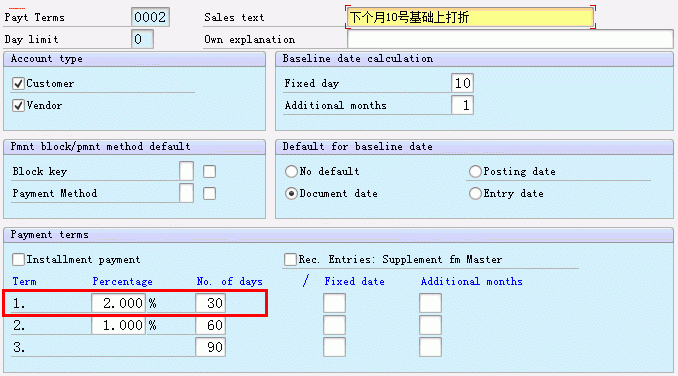Click the Payment terms group title
Image resolution: width=678 pixels, height=376 pixels.
click(49, 235)
